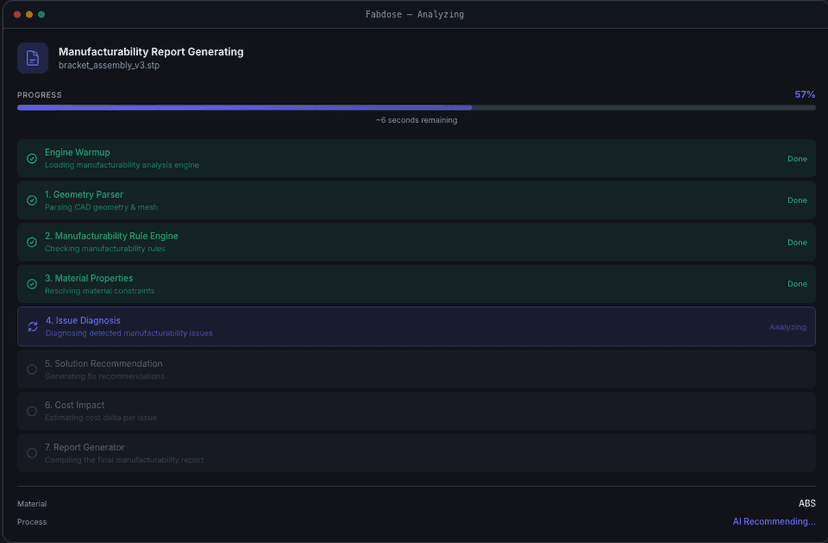Select the 1. Geometry Parser step title
The height and width of the screenshot is (543, 828).
pos(84,194)
